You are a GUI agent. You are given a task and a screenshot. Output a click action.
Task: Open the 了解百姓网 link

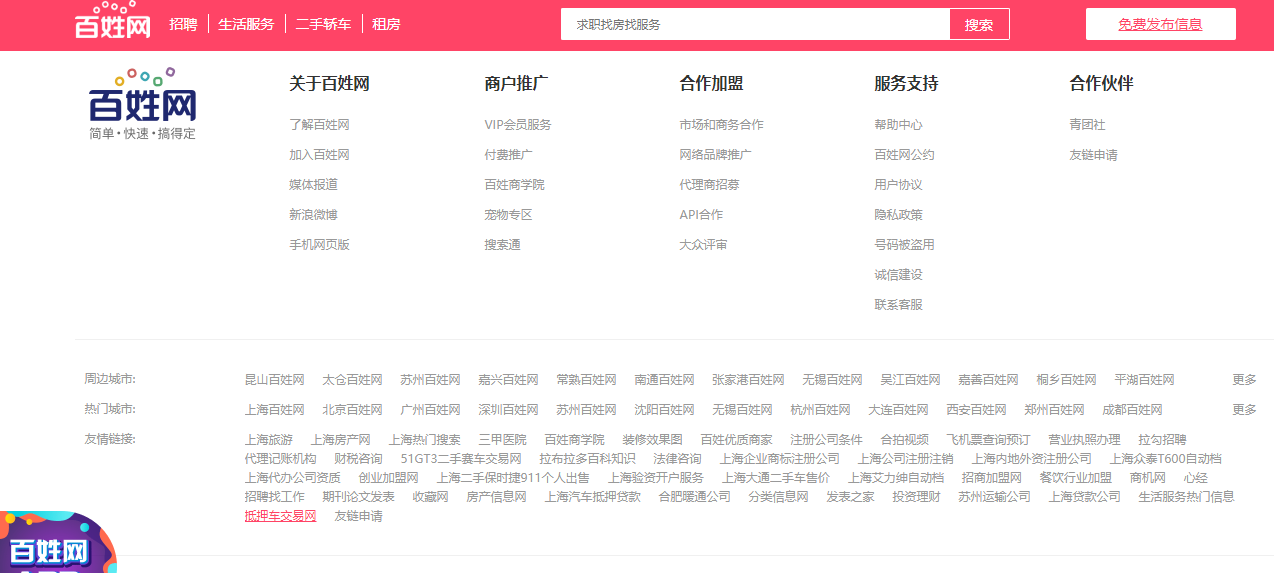coord(319,125)
